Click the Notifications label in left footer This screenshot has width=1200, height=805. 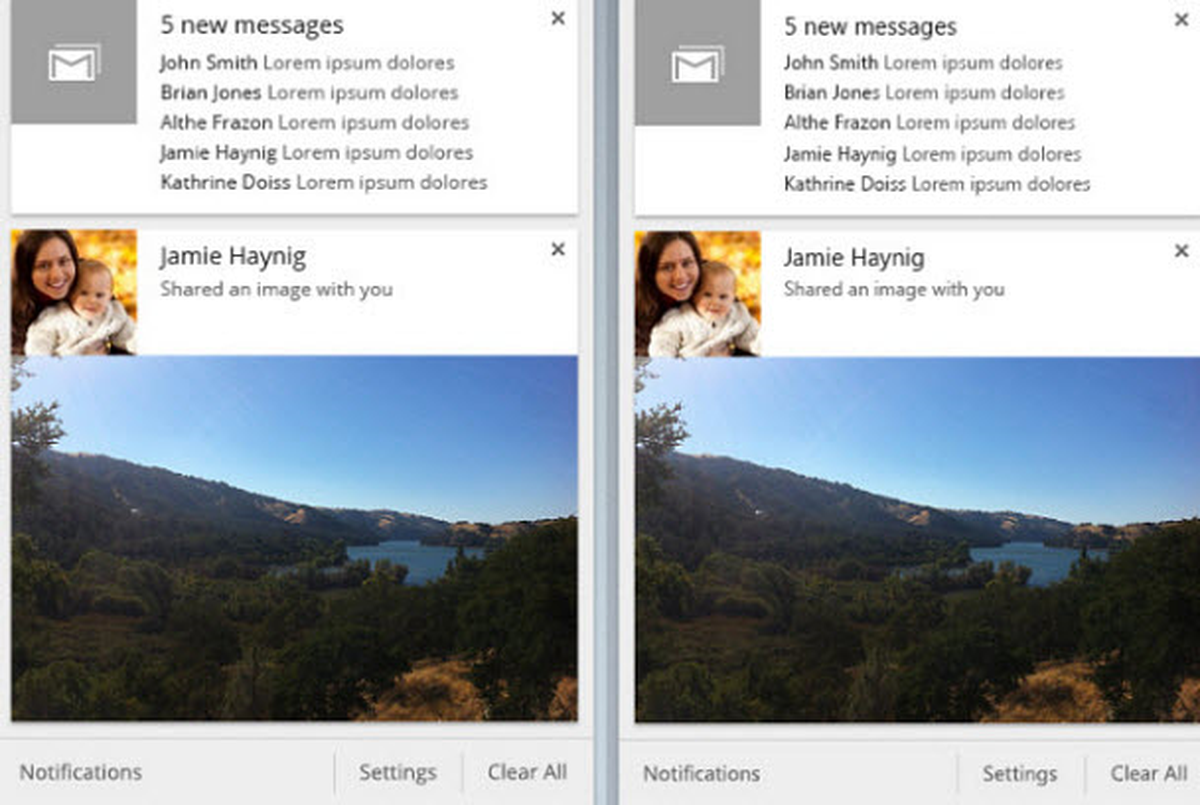(81, 772)
